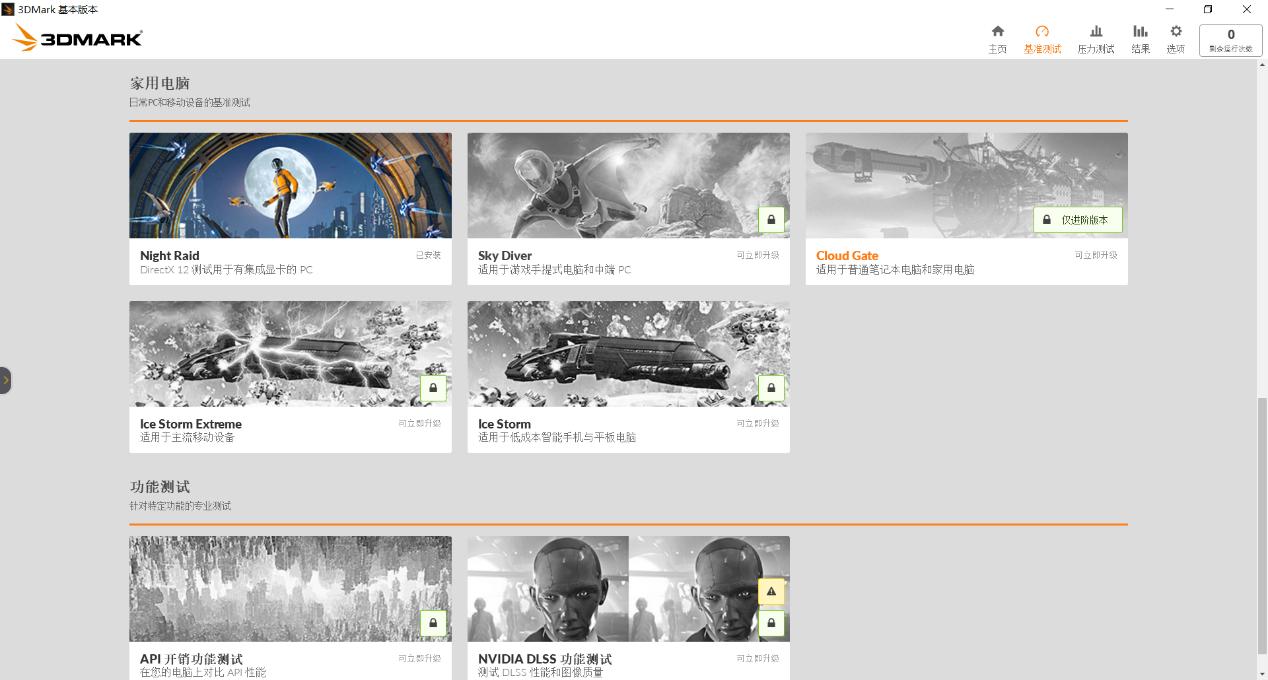Close the 3DMark window
Image resolution: width=1268 pixels, height=680 pixels.
click(x=1247, y=9)
